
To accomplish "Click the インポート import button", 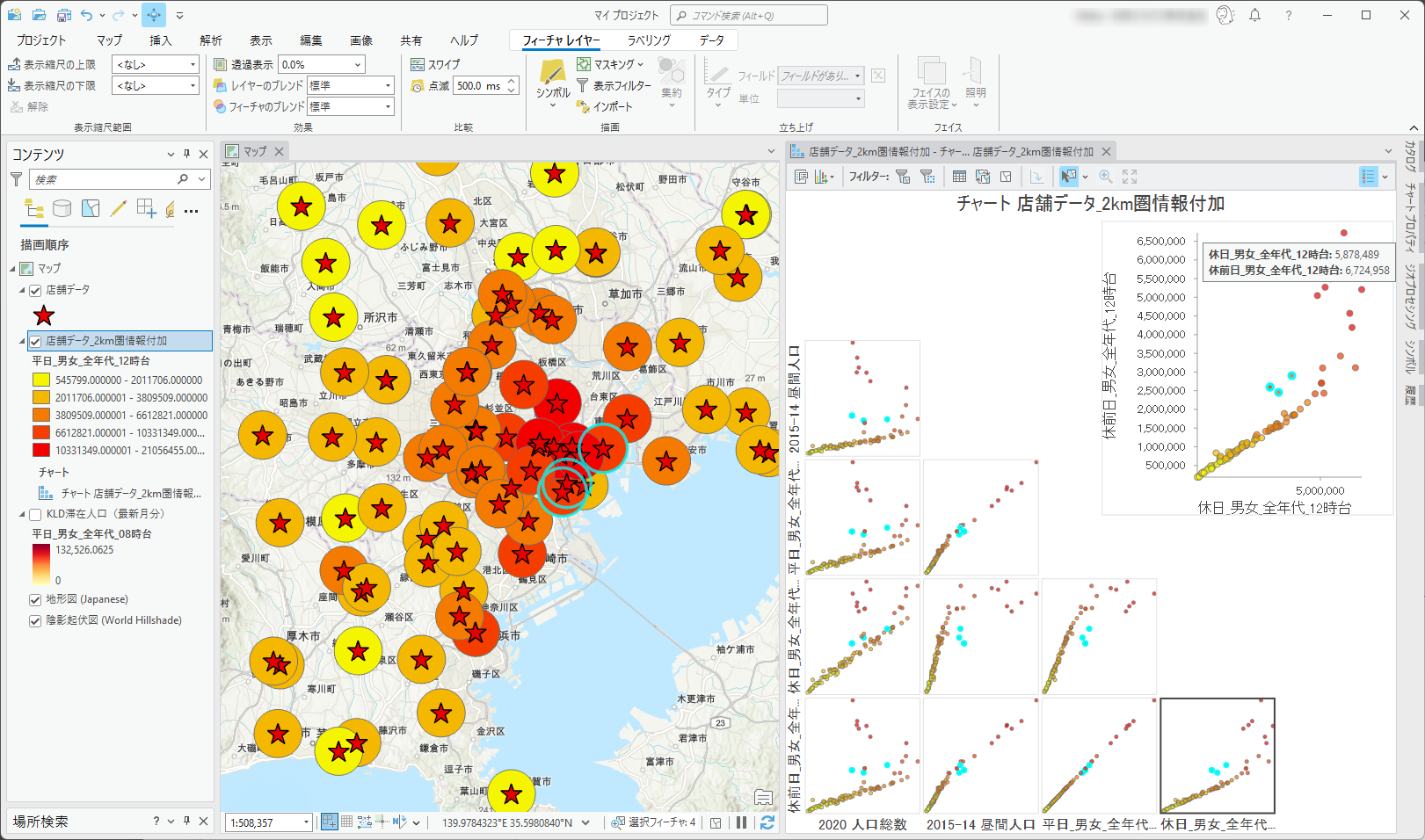I will tap(605, 106).
